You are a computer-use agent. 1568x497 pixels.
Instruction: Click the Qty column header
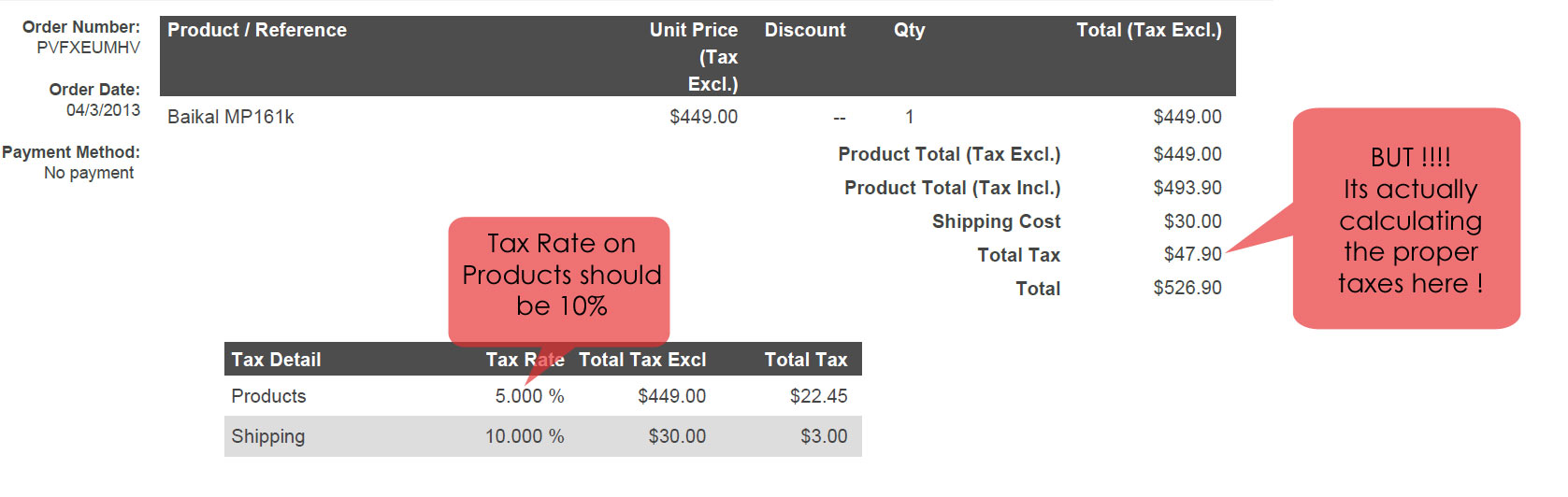909,30
